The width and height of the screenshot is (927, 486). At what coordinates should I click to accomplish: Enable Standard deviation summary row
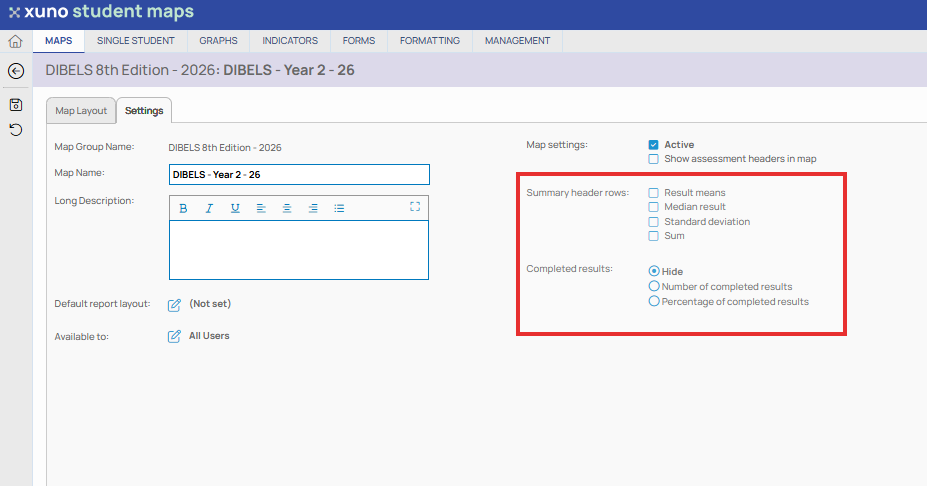(653, 222)
